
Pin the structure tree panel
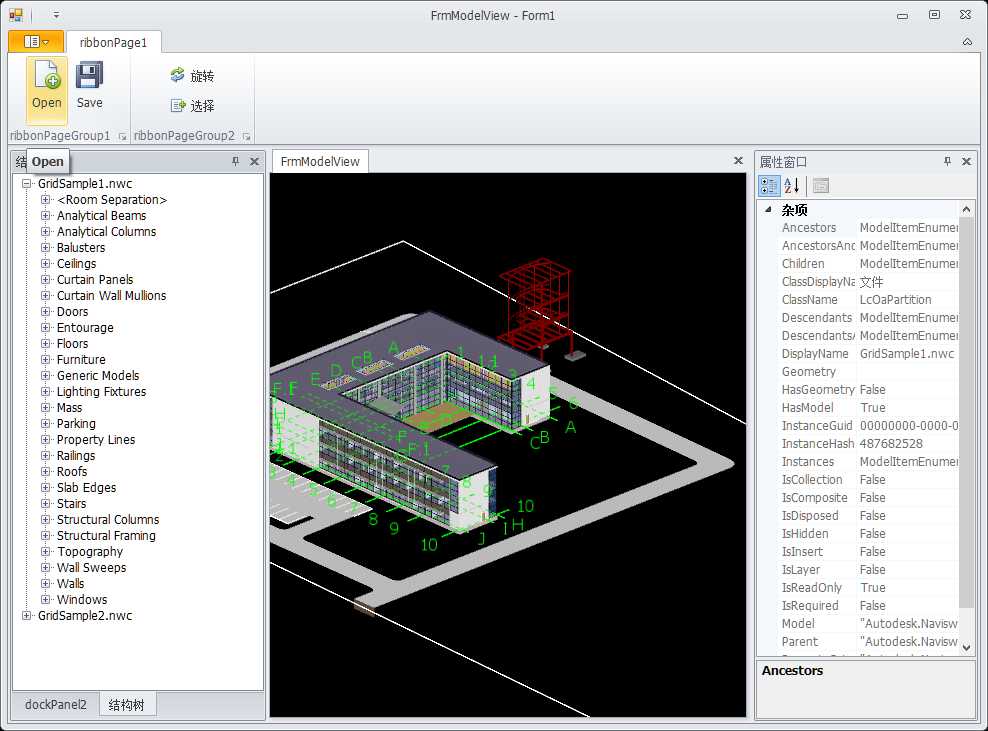tap(235, 161)
